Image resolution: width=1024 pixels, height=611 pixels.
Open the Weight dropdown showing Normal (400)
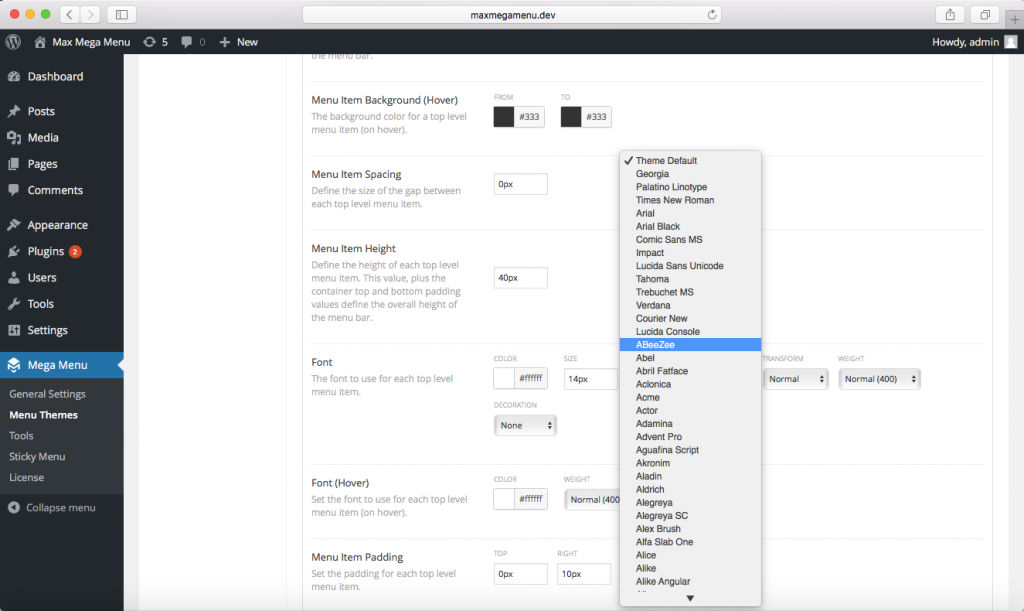pyautogui.click(x=879, y=379)
